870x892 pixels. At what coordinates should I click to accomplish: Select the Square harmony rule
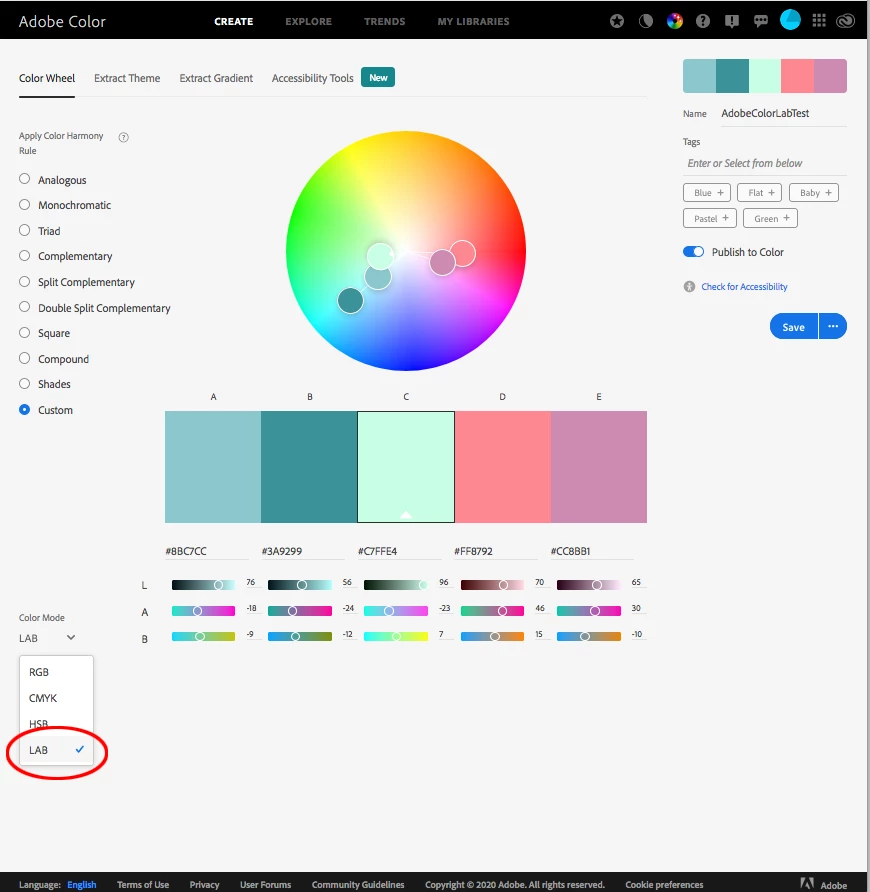coord(24,333)
